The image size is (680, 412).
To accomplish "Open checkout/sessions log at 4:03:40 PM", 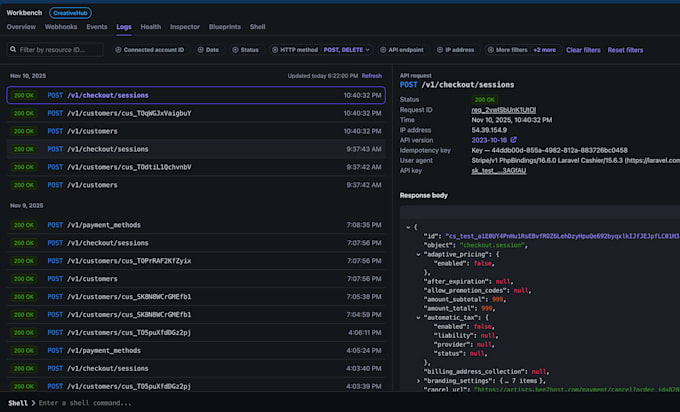I will click(196, 368).
